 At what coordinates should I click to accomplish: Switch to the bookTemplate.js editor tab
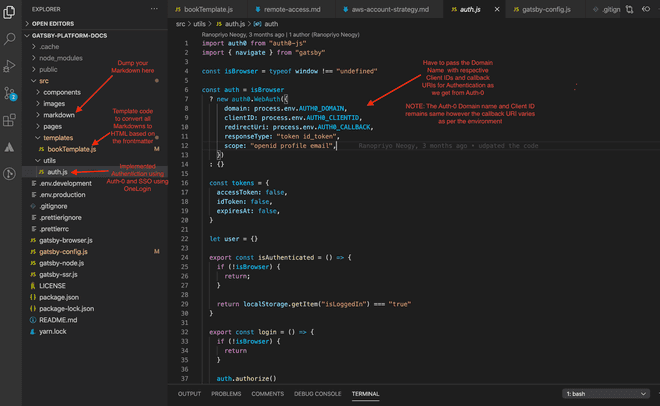pos(208,9)
